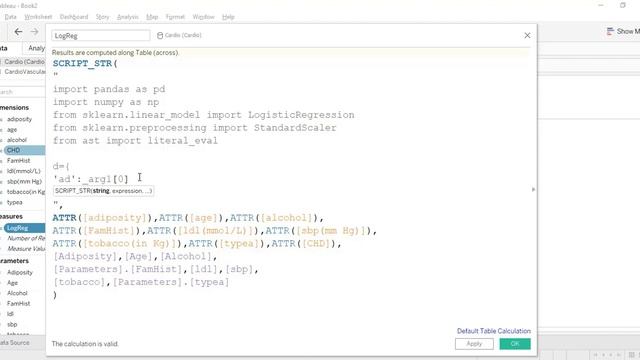This screenshot has height=360, width=640.
Task: Close the LogReg calculation dialog
Action: tap(527, 36)
